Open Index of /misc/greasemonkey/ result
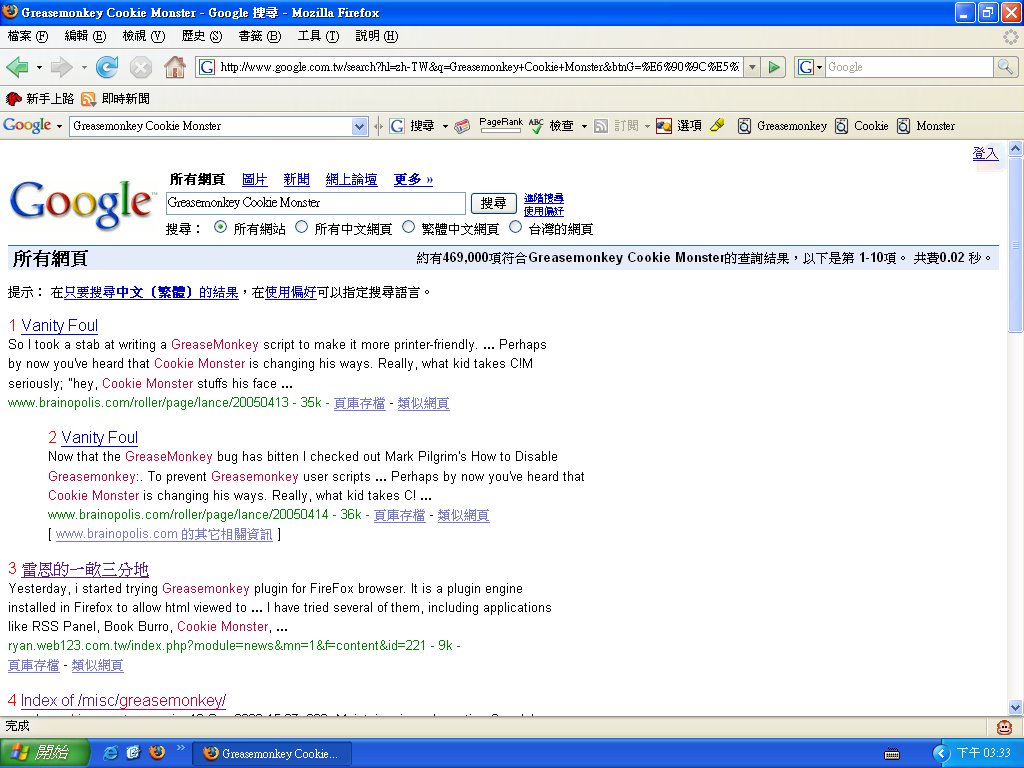1024x768 pixels. point(123,701)
